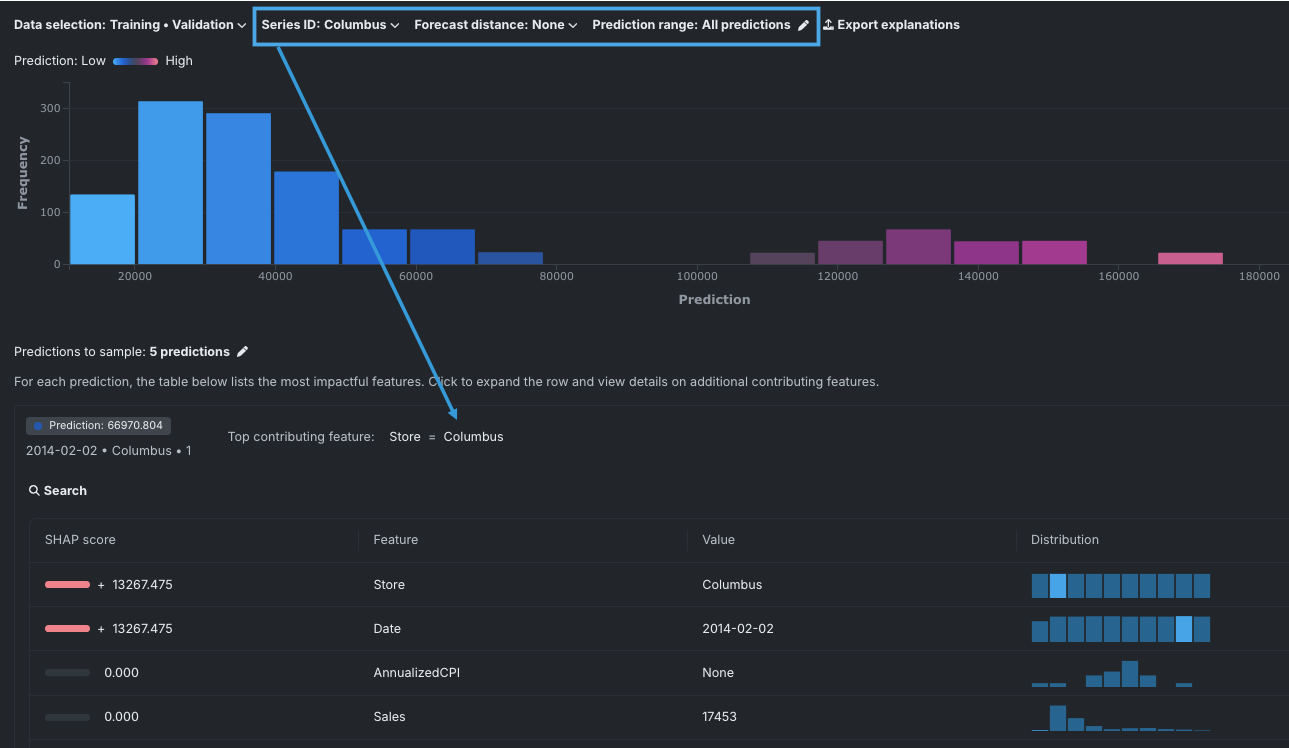Click the pencil icon beside 5 predictions
The width and height of the screenshot is (1289, 748).
click(x=242, y=352)
